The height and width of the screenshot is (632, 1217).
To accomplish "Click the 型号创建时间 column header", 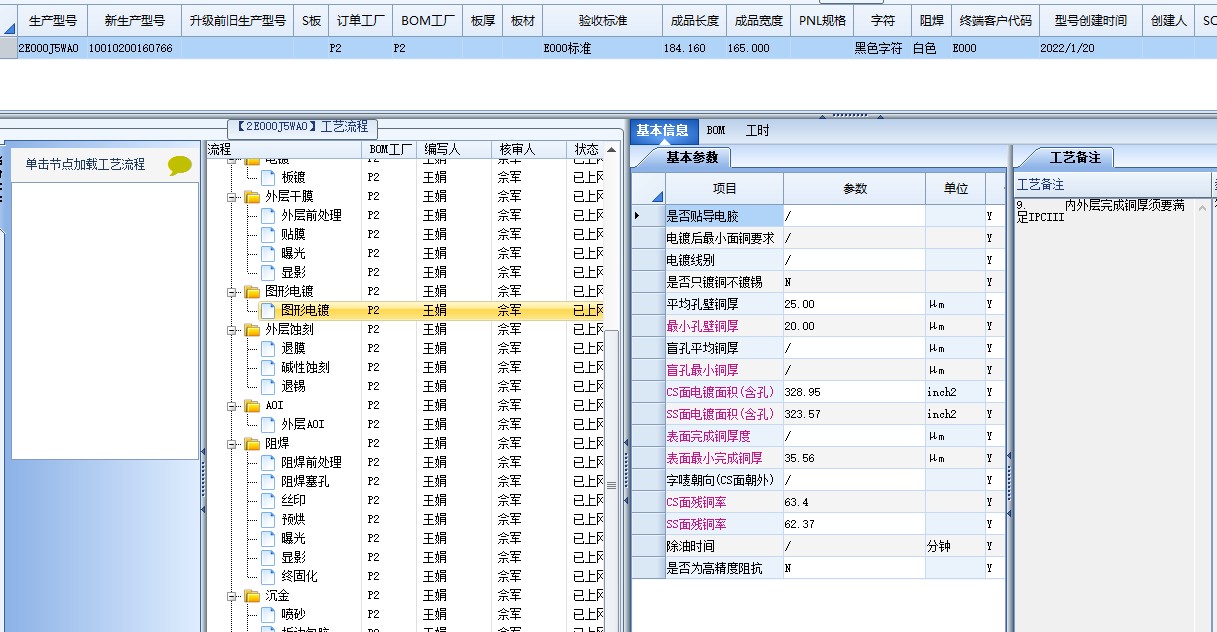I will click(1090, 20).
